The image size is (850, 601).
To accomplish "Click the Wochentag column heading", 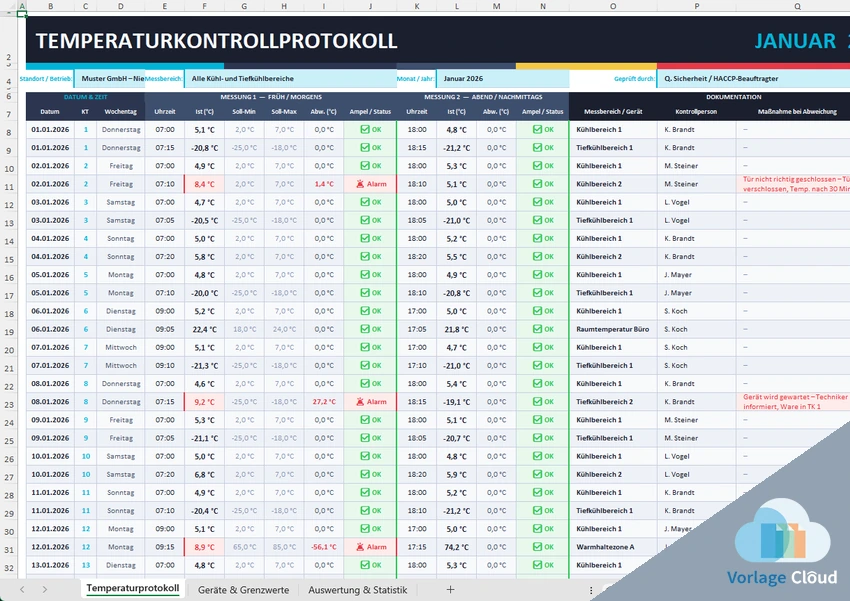I will click(x=120, y=112).
